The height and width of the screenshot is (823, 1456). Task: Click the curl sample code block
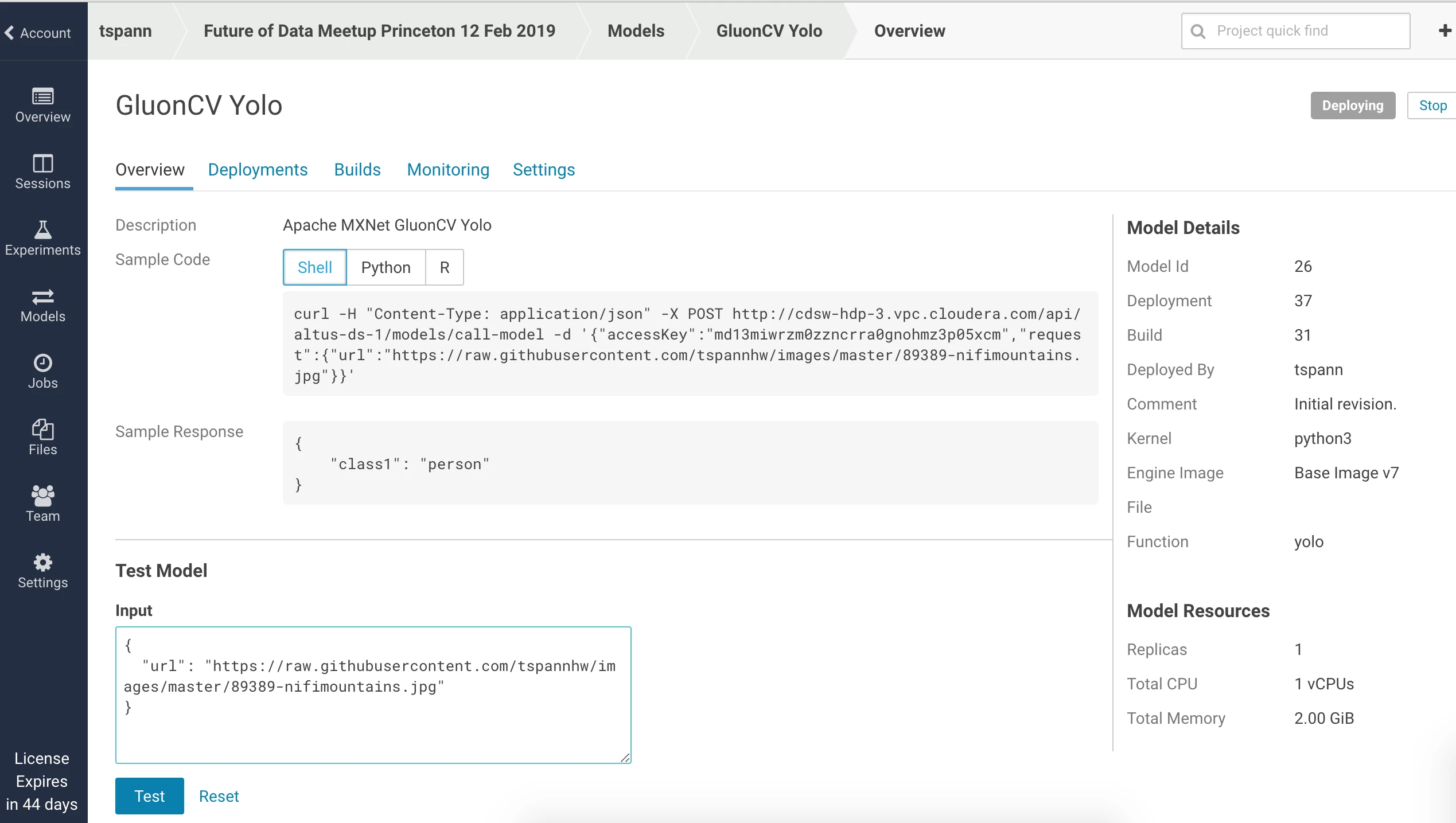(x=690, y=344)
